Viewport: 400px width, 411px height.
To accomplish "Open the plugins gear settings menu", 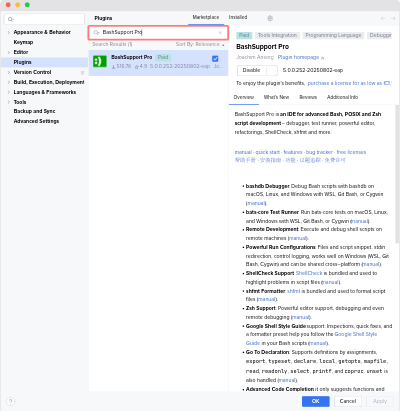I will click(x=270, y=18).
